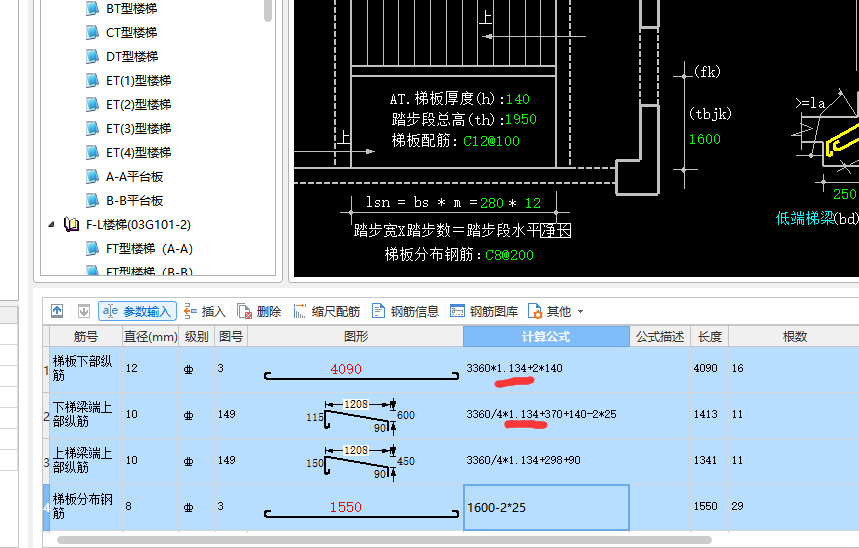Click the row 4 header selector
The width and height of the screenshot is (859, 548).
pos(47,507)
